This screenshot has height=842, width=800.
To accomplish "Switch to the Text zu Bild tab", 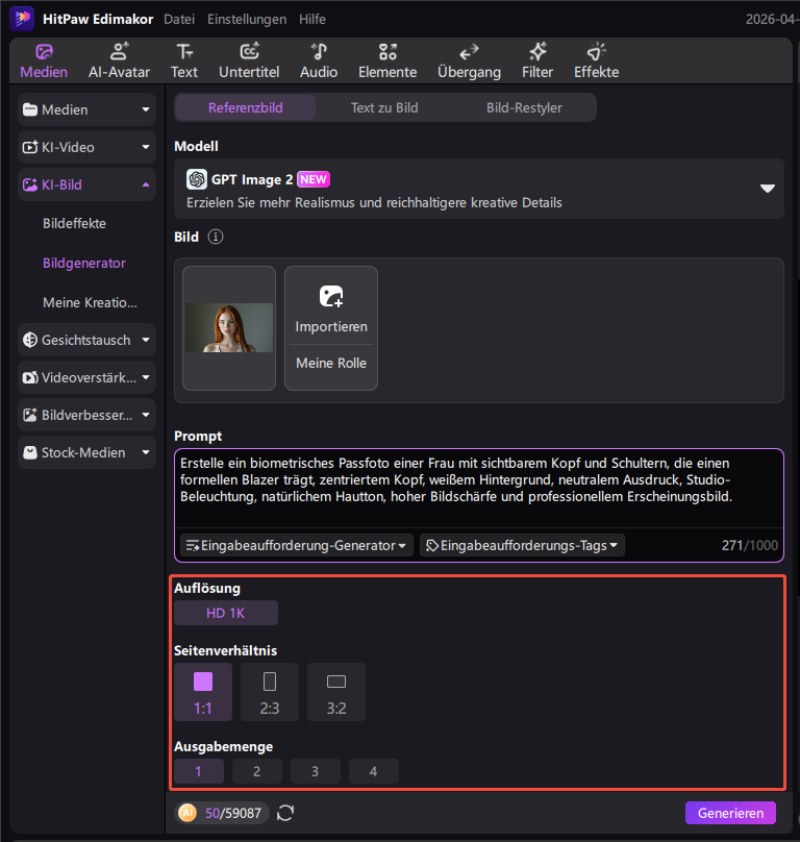I will pos(384,108).
